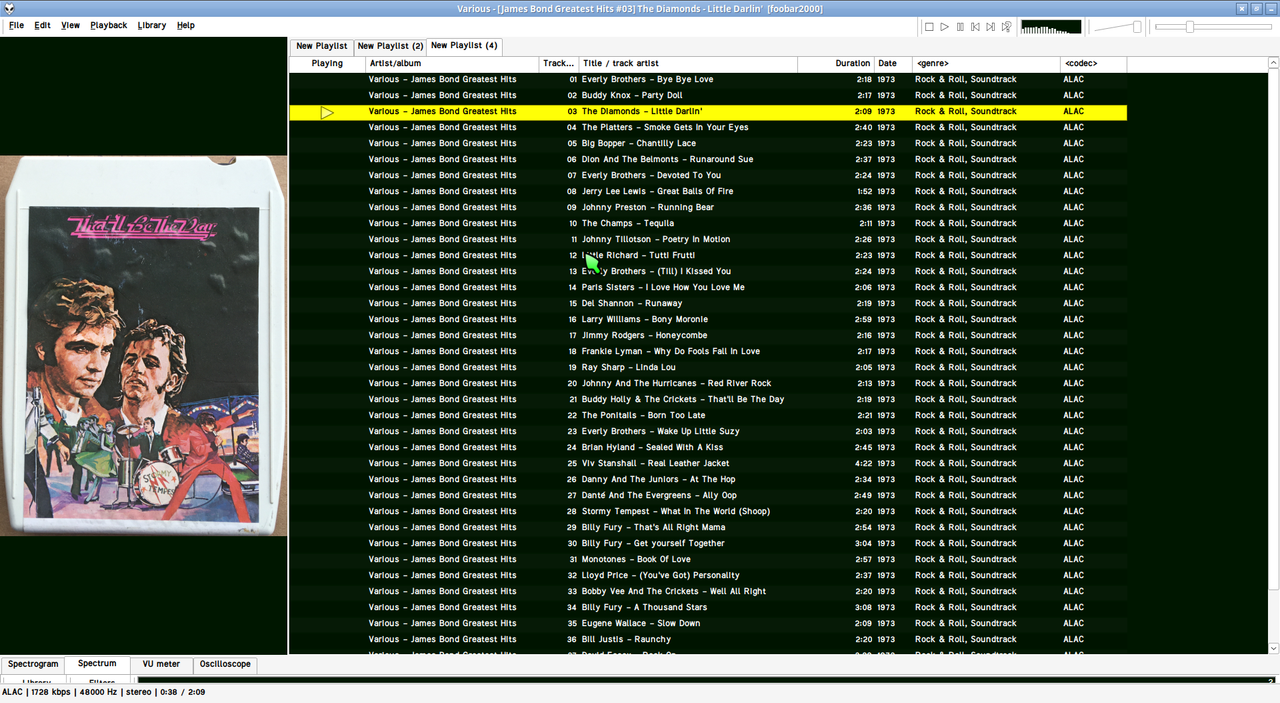The height and width of the screenshot is (703, 1280).
Task: Open the Spectrum tab
Action: point(97,664)
